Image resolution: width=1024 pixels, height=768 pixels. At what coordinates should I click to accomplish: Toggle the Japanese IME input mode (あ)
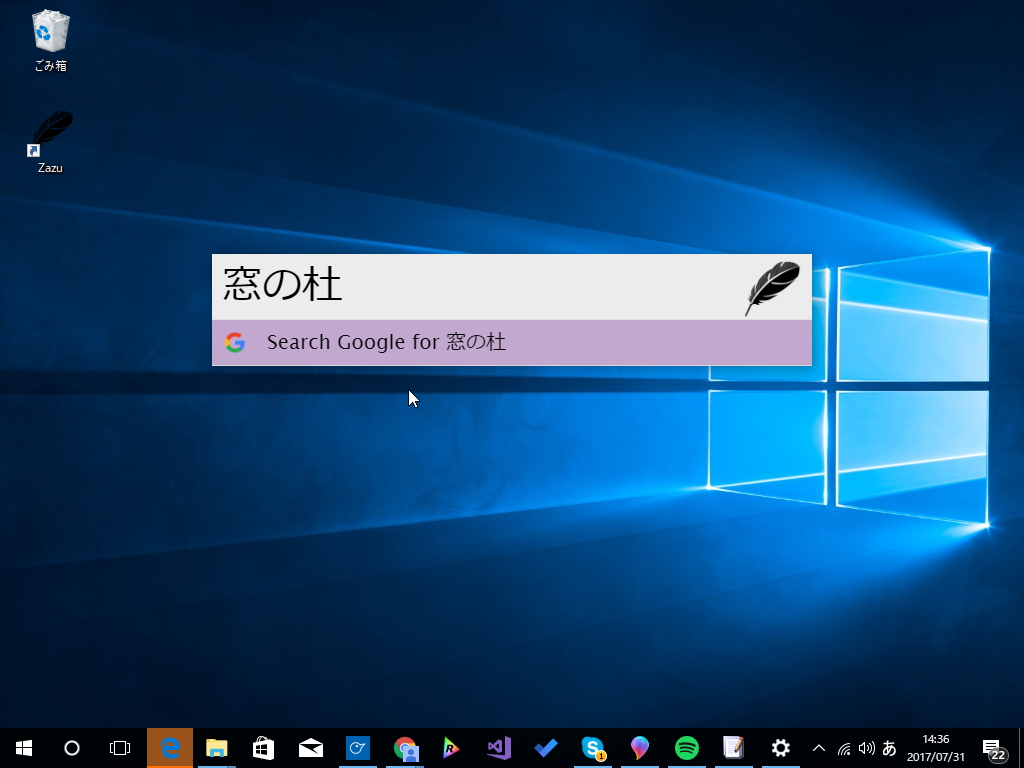click(889, 747)
